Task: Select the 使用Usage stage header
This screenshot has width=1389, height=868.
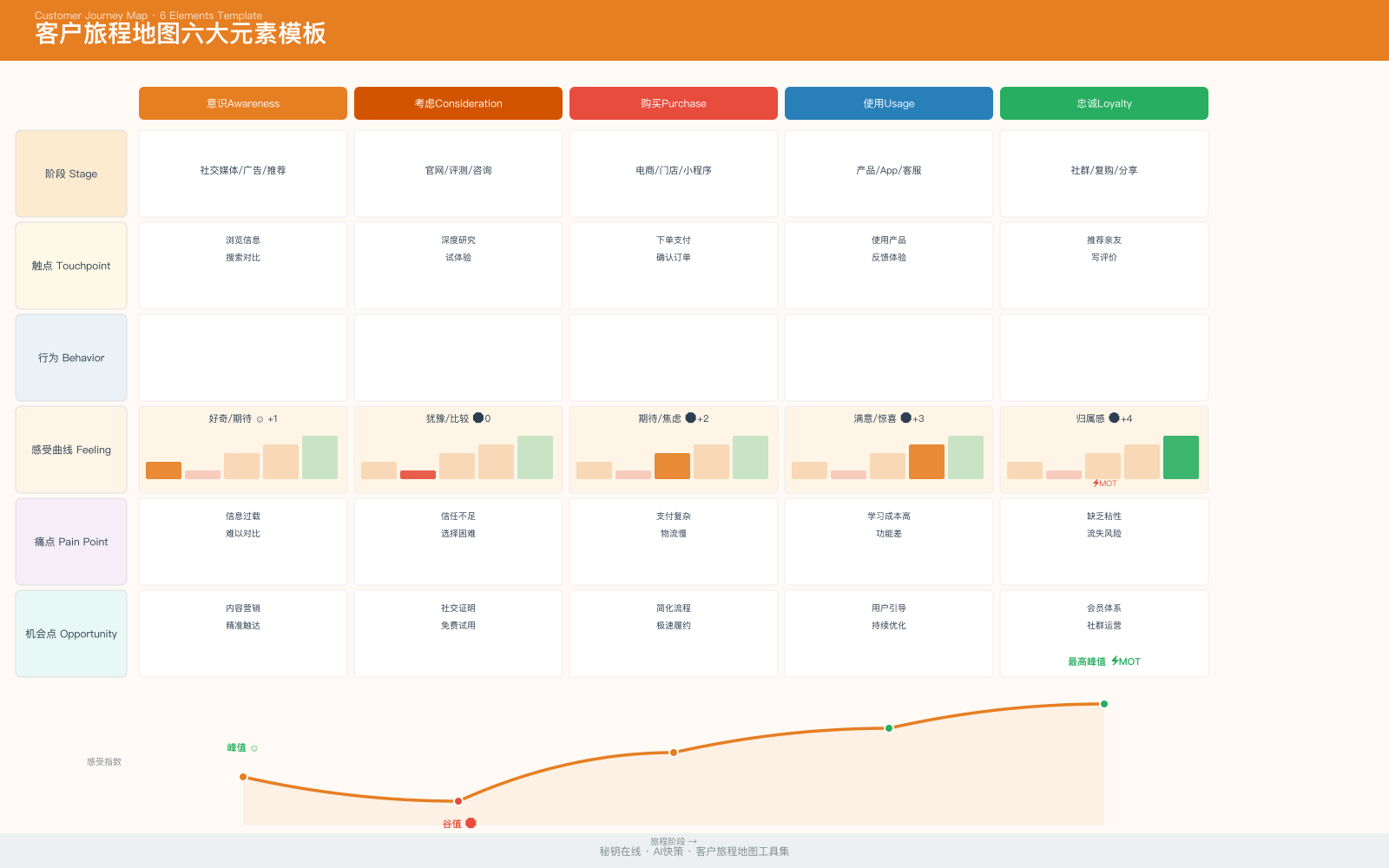Action: coord(889,103)
